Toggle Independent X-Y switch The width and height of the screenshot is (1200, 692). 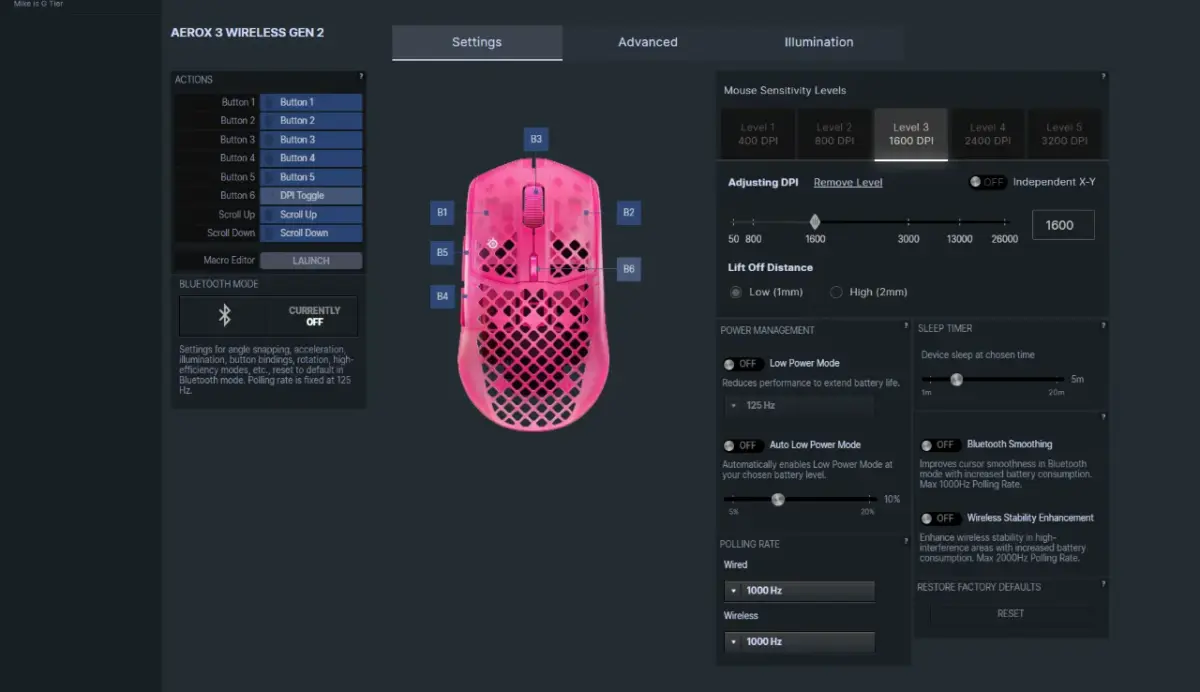(x=988, y=182)
